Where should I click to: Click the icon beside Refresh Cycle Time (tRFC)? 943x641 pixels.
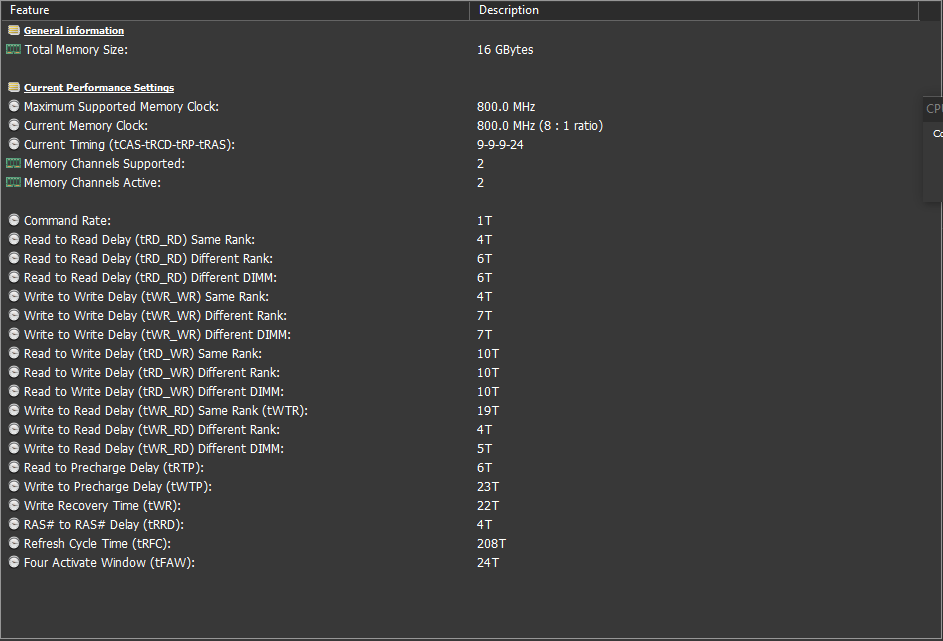[x=14, y=544]
